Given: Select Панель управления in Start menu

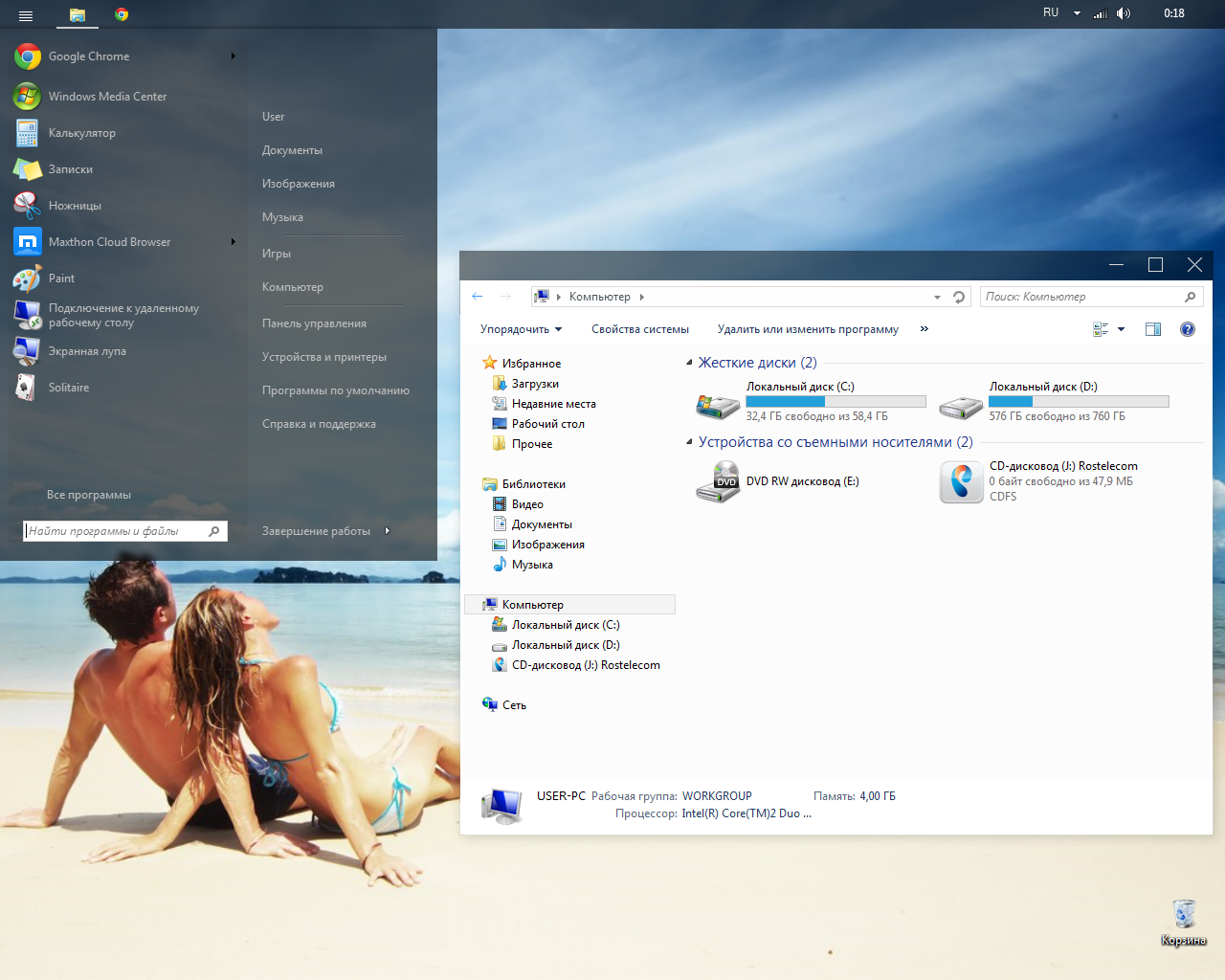Looking at the screenshot, I should tap(314, 323).
